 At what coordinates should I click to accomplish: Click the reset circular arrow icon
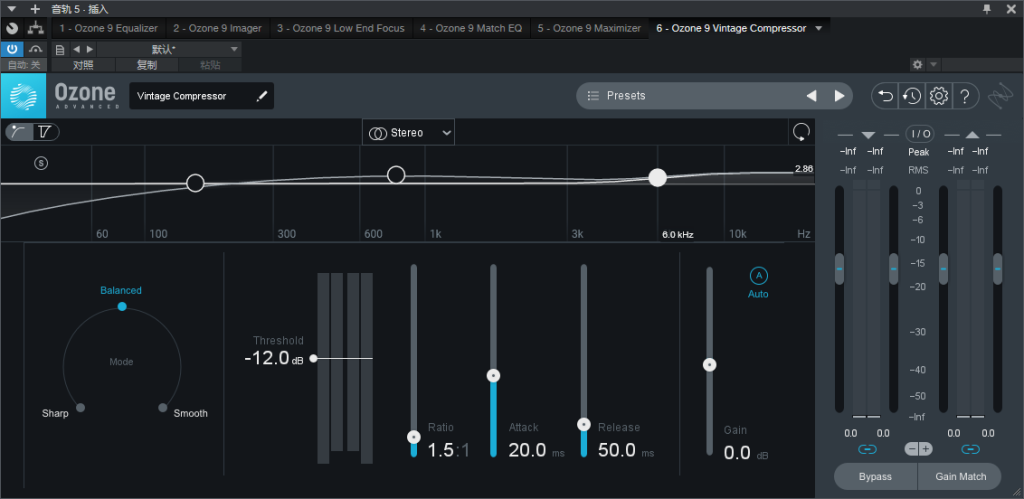[801, 132]
